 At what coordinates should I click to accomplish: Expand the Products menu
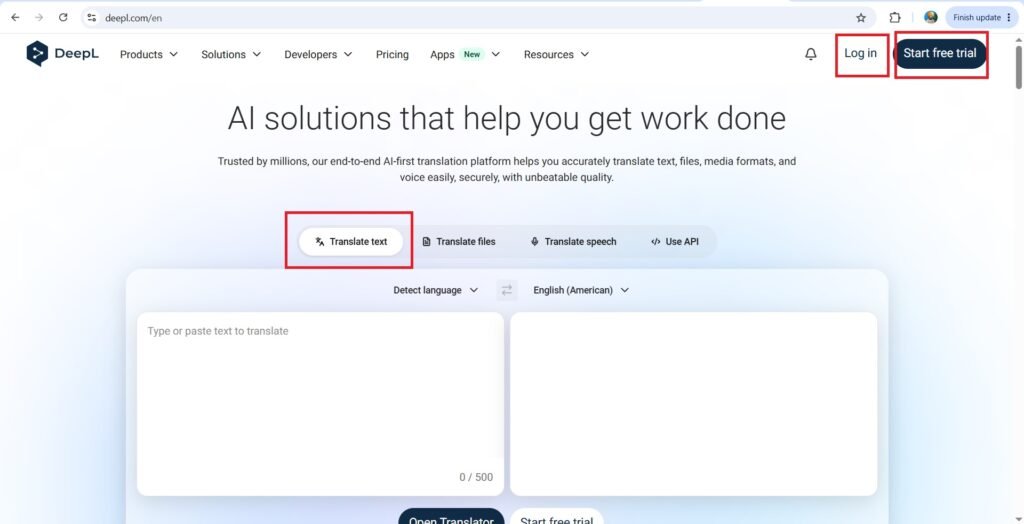149,55
